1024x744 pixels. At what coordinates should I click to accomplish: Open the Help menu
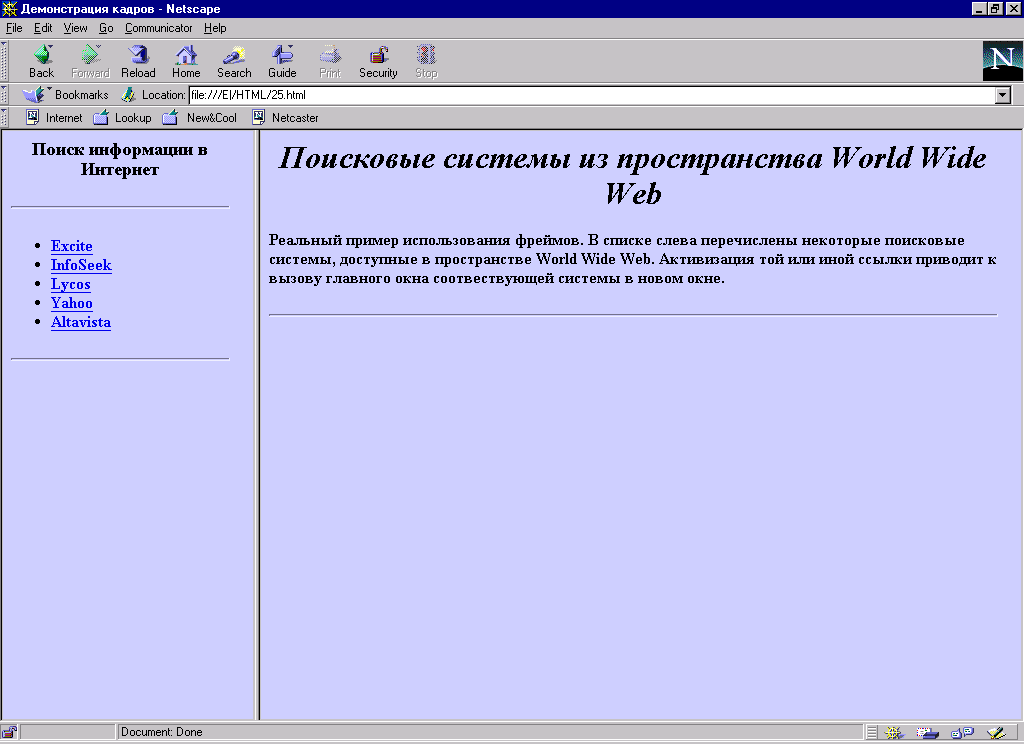click(215, 28)
